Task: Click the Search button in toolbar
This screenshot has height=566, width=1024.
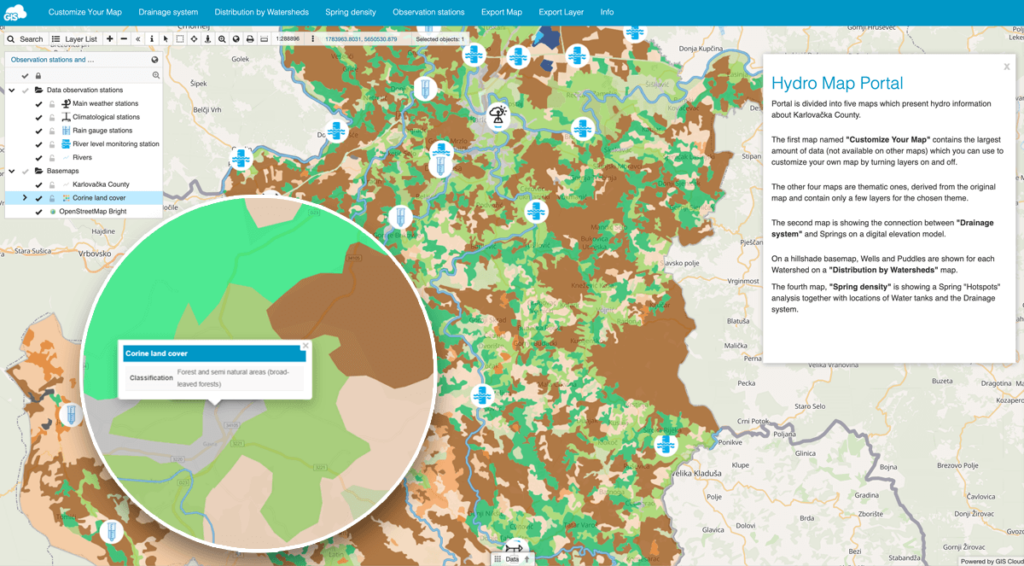Action: tap(25, 39)
